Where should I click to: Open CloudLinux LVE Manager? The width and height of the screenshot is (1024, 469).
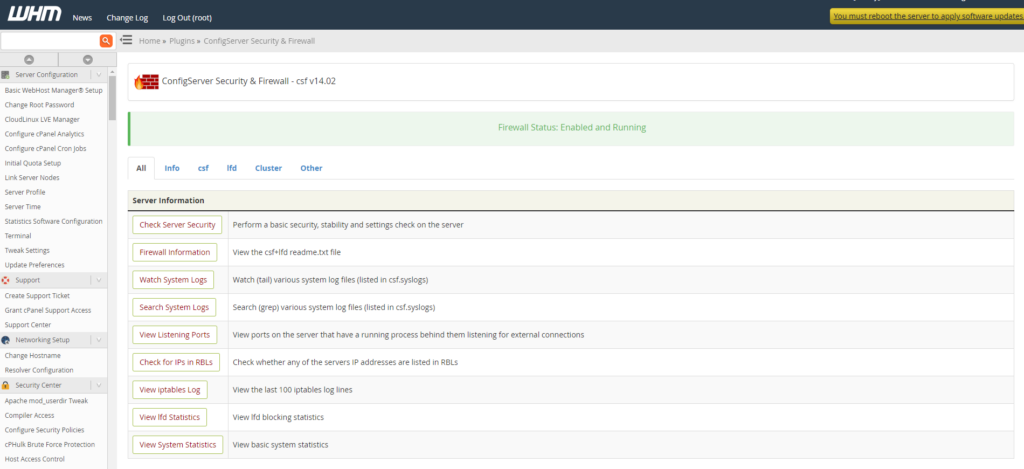[x=42, y=120]
